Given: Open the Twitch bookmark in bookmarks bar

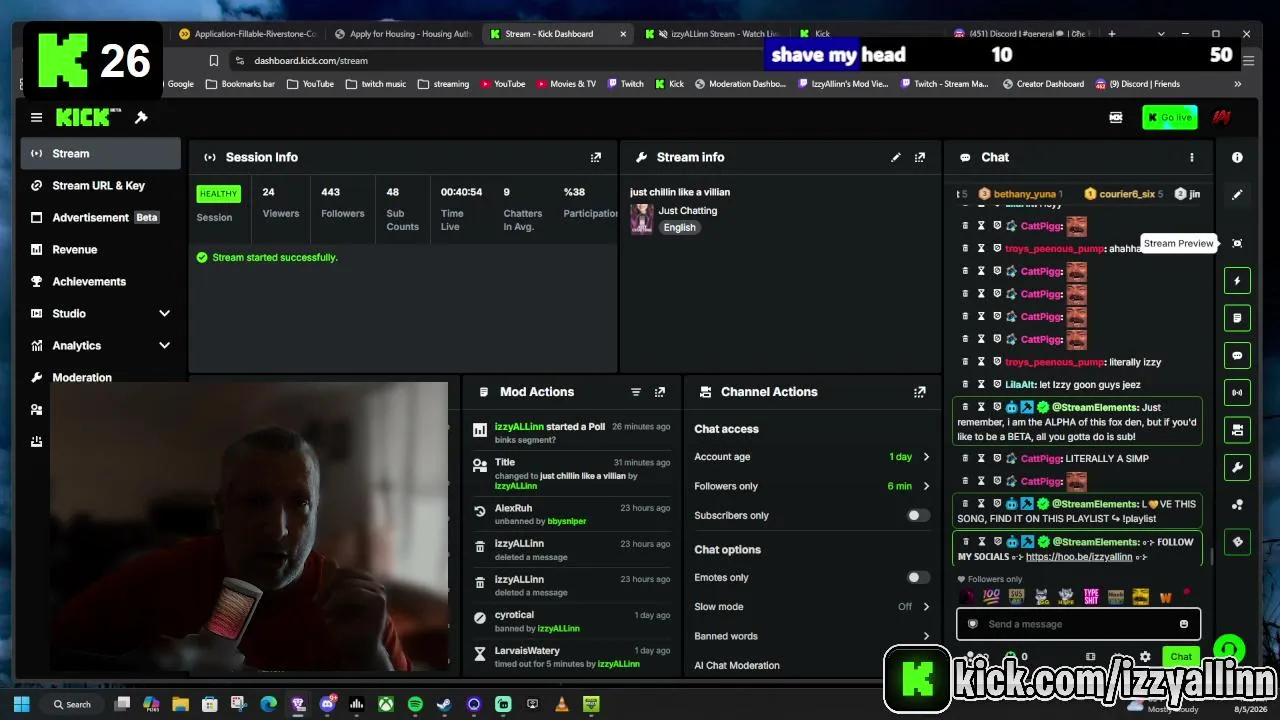Looking at the screenshot, I should [x=625, y=84].
